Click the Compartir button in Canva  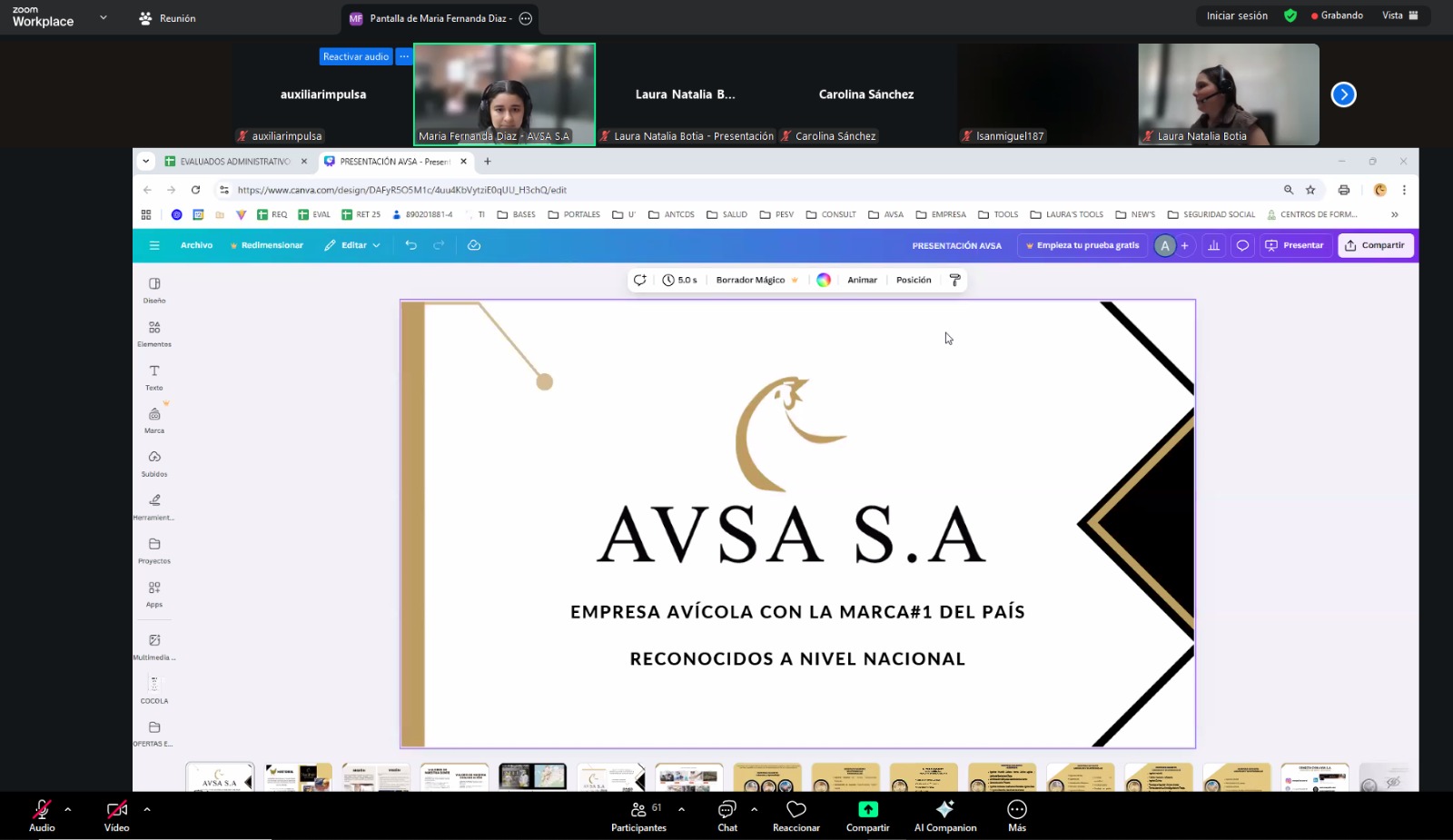click(x=1375, y=245)
